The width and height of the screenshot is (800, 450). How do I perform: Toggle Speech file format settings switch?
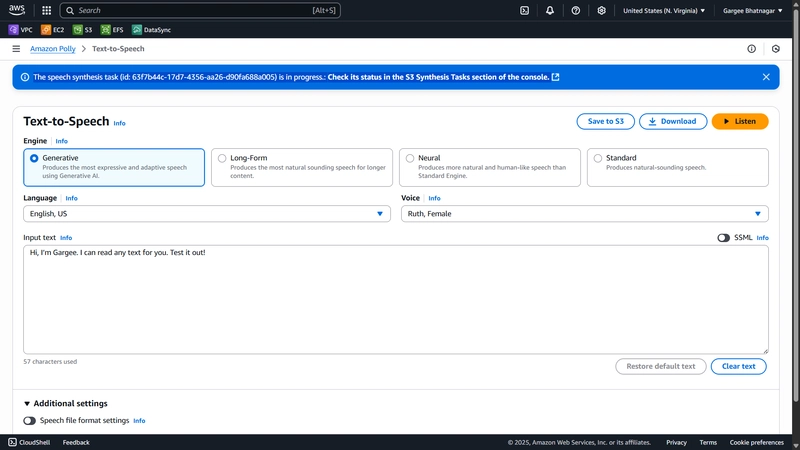(x=30, y=420)
